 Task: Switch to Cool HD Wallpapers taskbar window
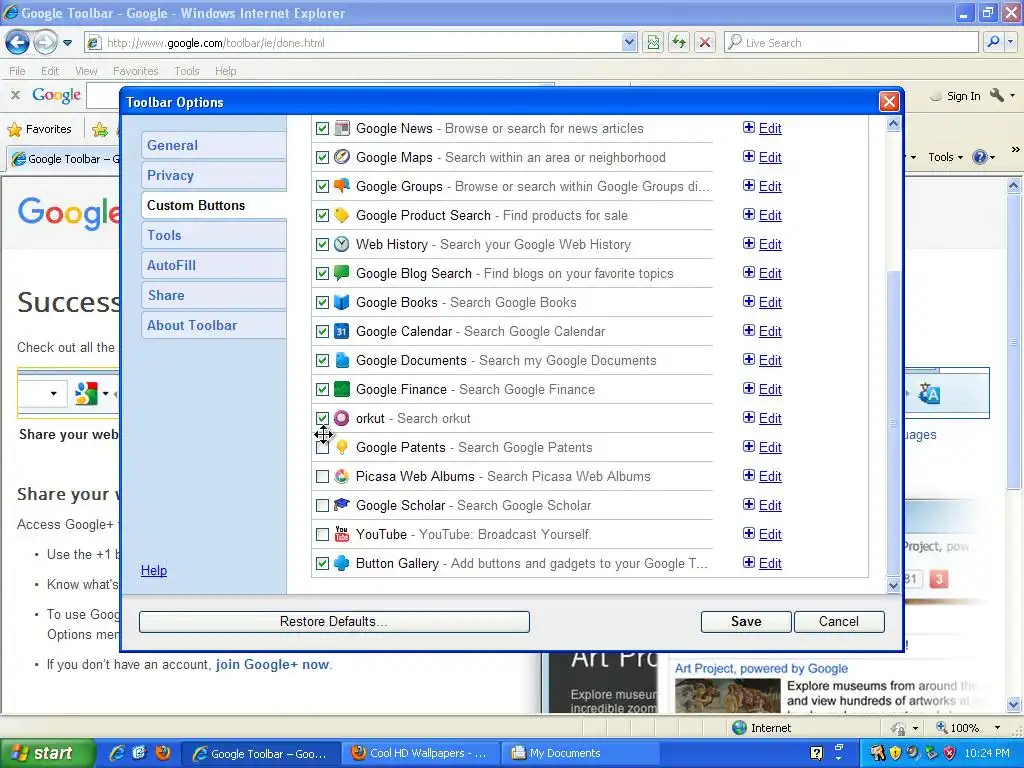[x=421, y=753]
